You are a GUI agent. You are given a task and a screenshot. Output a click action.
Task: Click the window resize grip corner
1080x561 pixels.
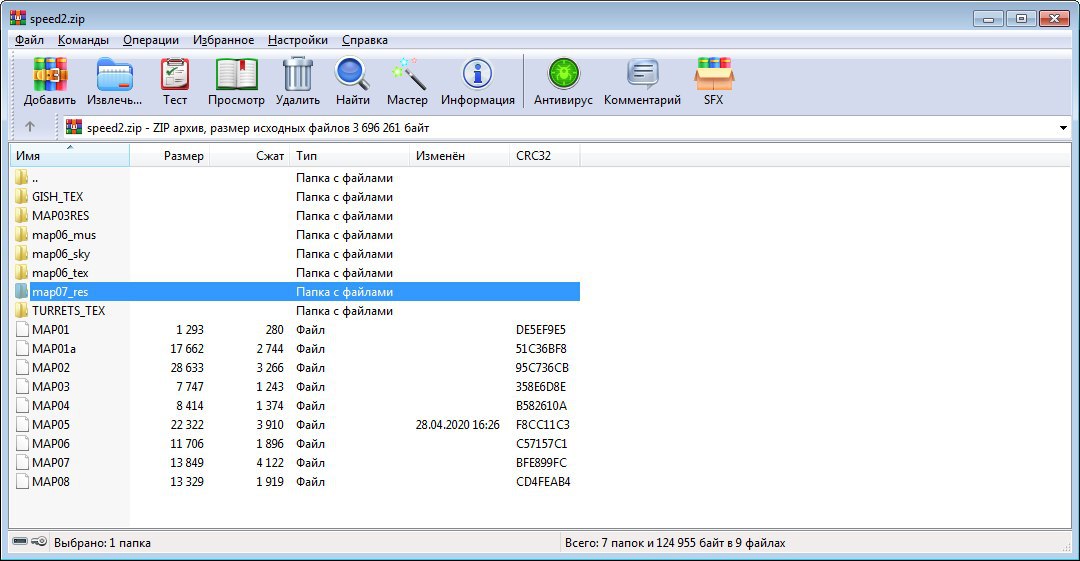click(x=1066, y=547)
